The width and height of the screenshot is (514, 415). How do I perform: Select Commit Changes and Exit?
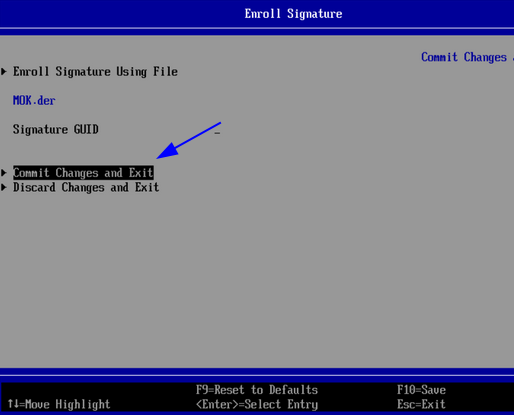[83, 173]
